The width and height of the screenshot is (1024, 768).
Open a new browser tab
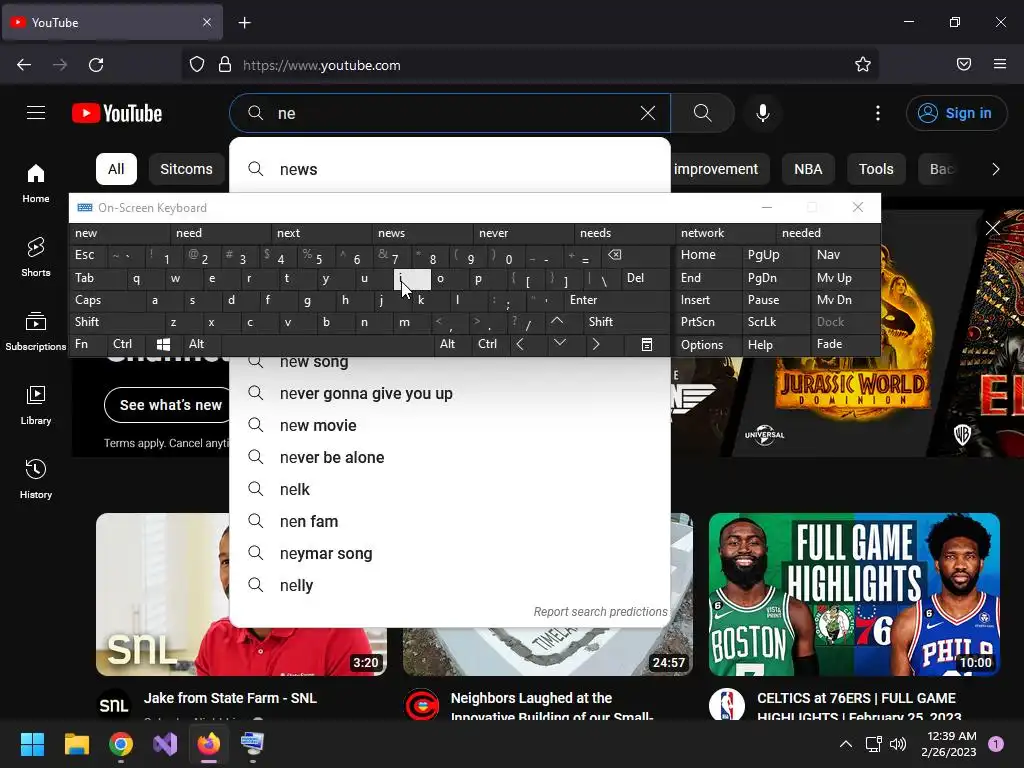pos(244,23)
